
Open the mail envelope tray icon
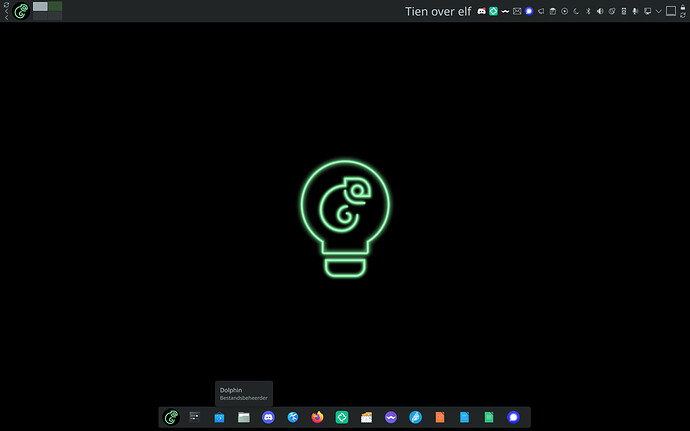517,11
